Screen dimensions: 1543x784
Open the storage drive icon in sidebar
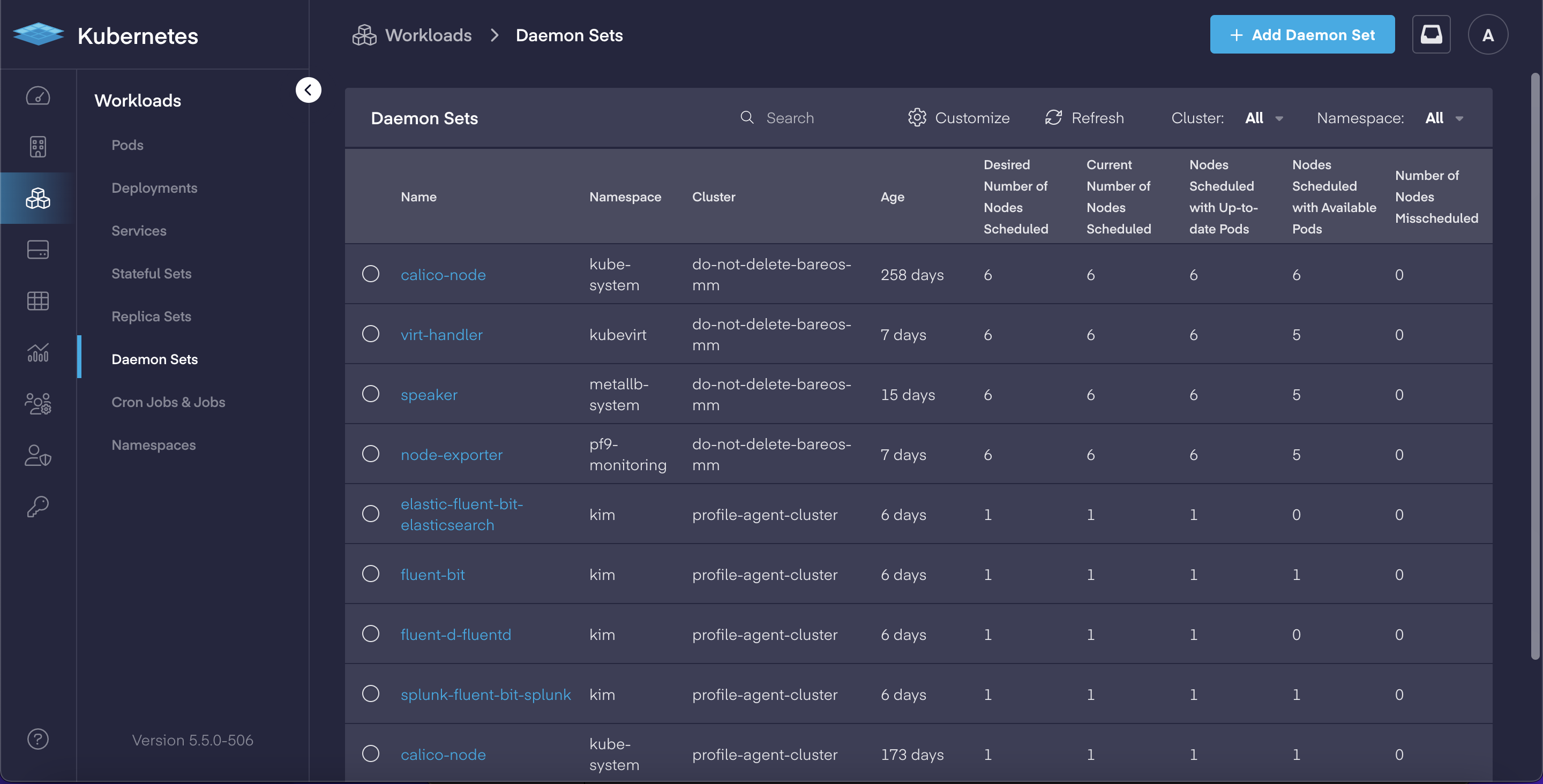coord(38,250)
